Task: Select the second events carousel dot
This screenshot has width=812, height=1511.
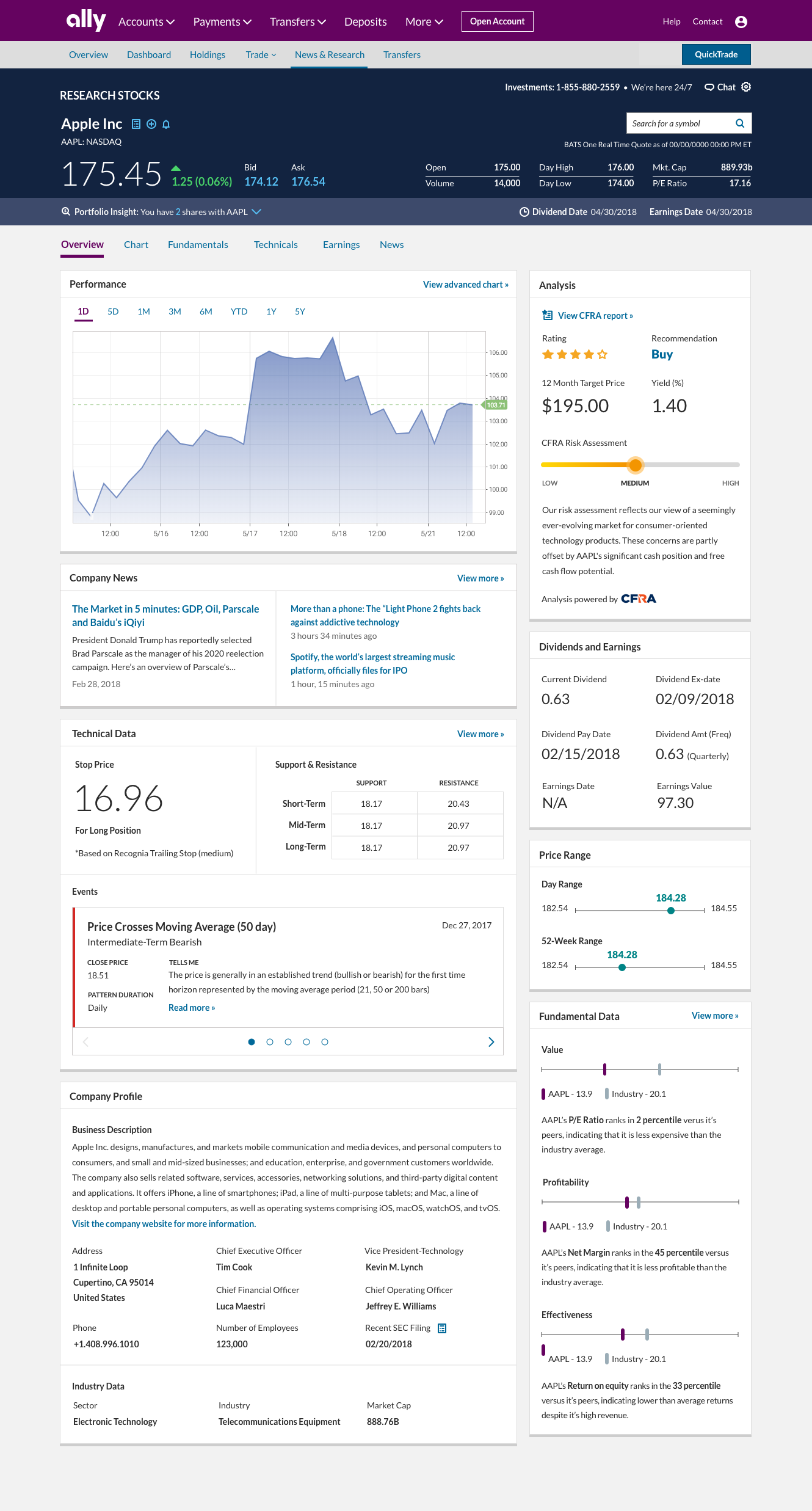Action: click(270, 1042)
